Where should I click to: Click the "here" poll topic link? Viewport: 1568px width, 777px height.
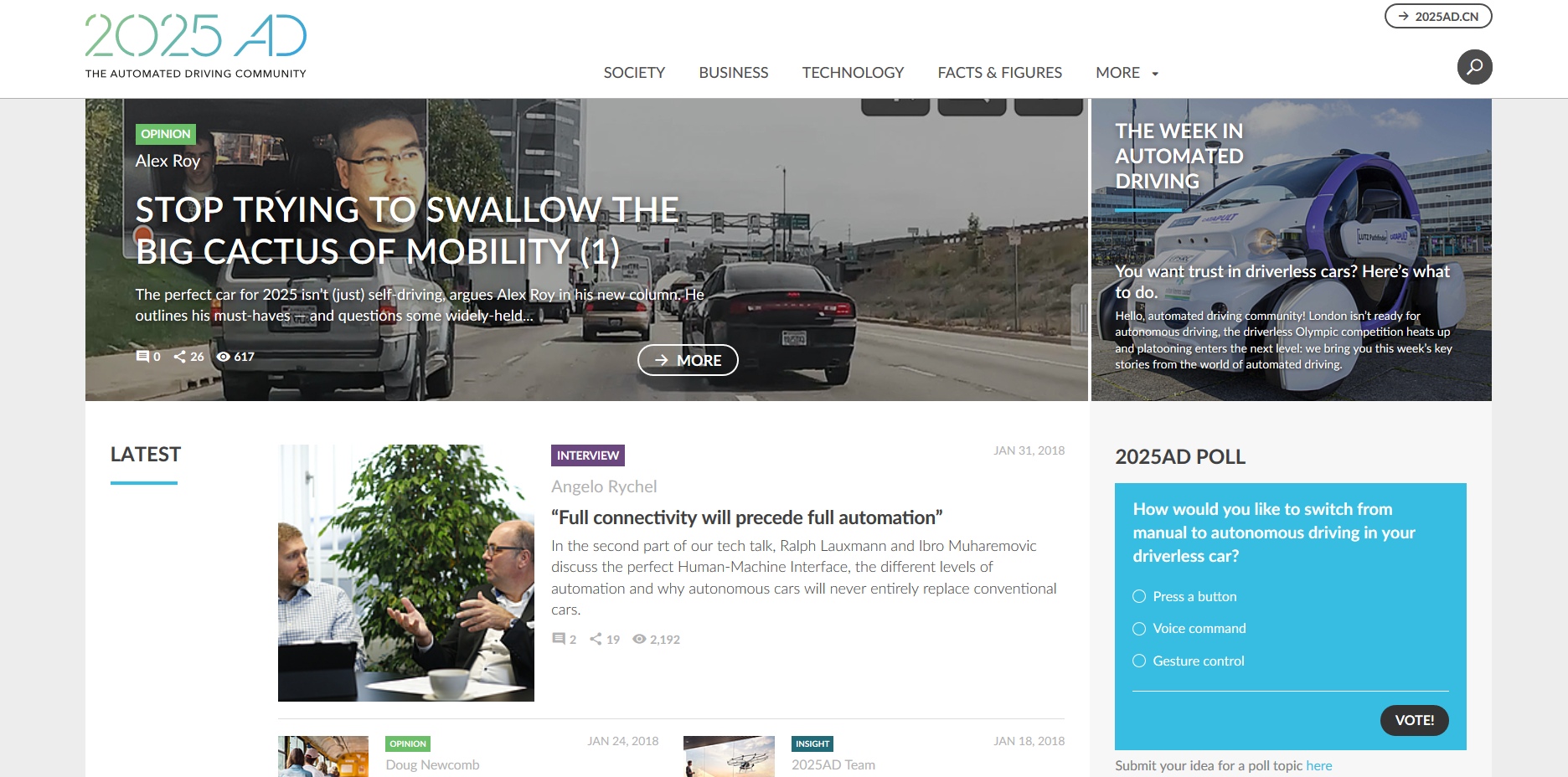1318,765
